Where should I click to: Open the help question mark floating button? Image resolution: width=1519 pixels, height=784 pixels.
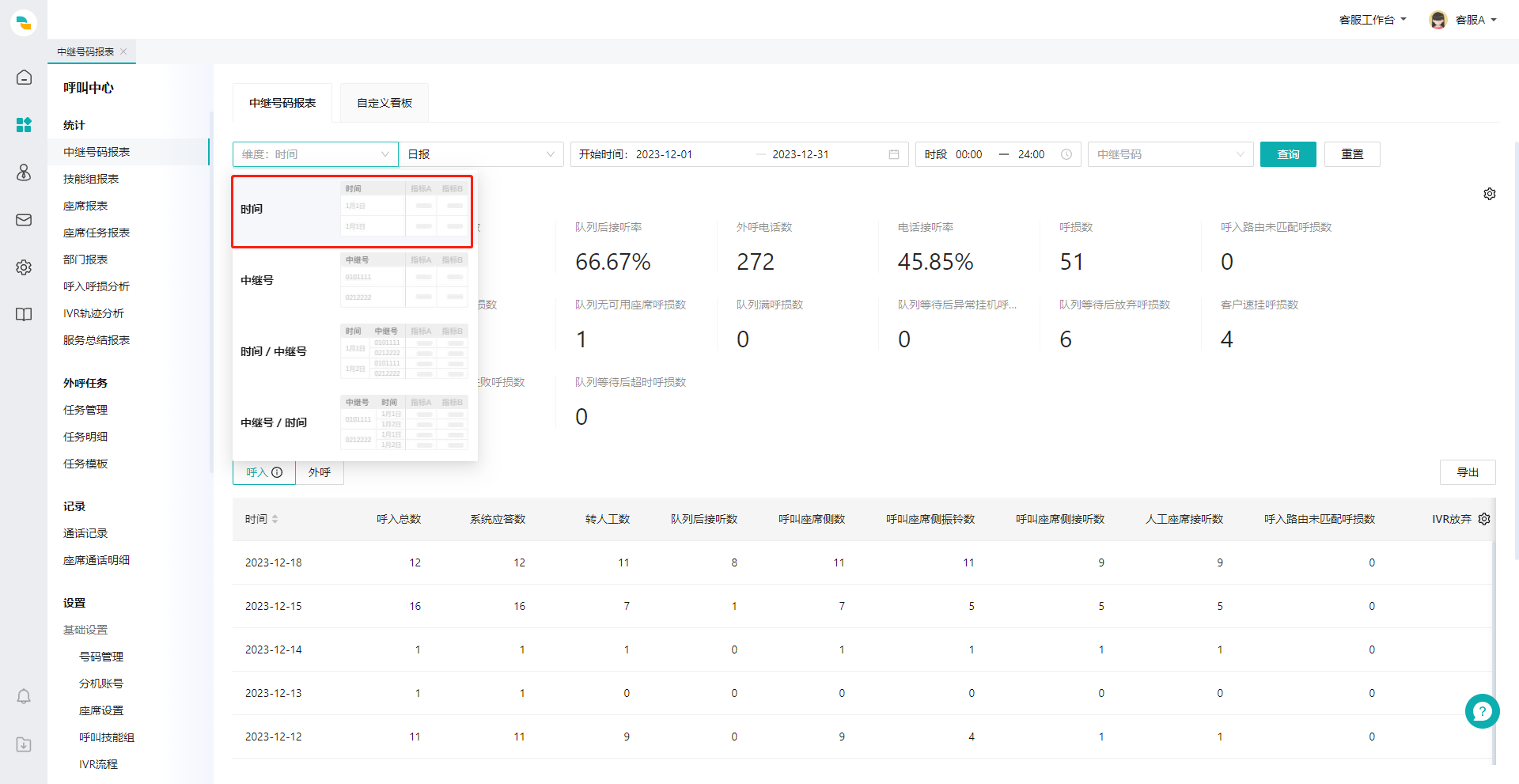pos(1482,711)
